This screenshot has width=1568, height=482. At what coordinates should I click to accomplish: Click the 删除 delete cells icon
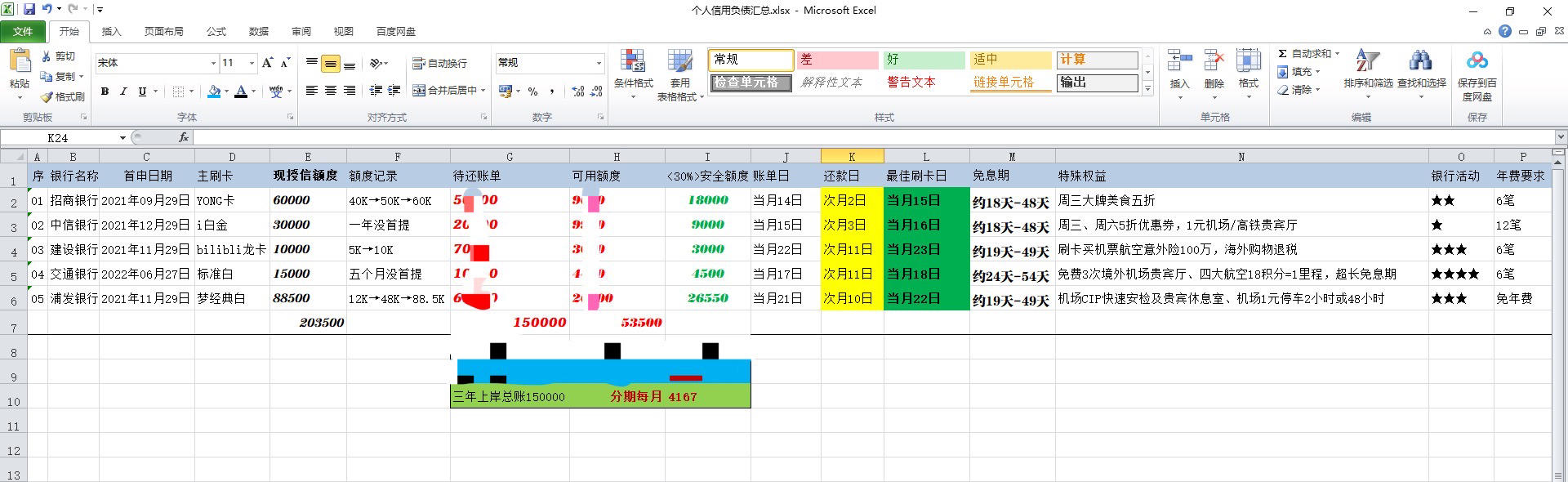pos(1214,75)
